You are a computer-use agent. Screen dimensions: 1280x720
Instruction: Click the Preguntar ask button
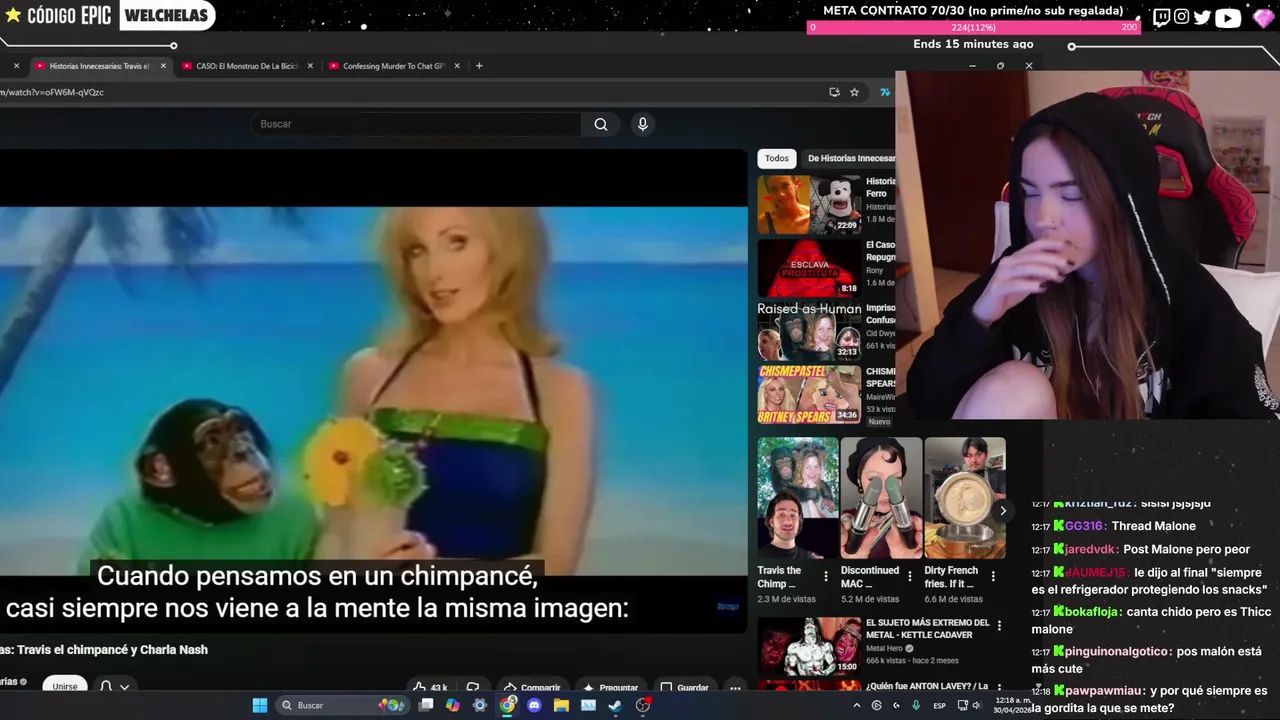tap(610, 687)
